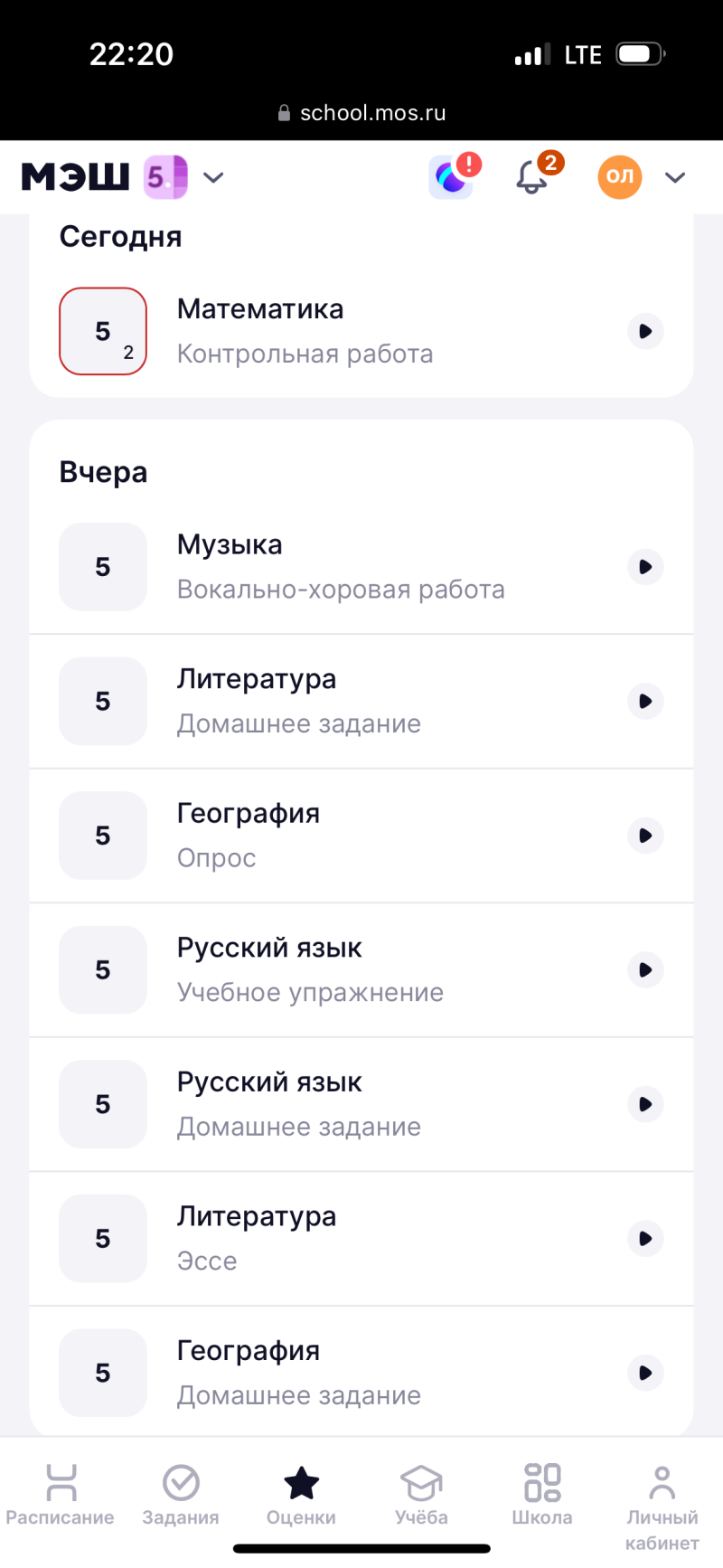Open the Школа tab
The height and width of the screenshot is (1568, 723).
click(x=542, y=1497)
